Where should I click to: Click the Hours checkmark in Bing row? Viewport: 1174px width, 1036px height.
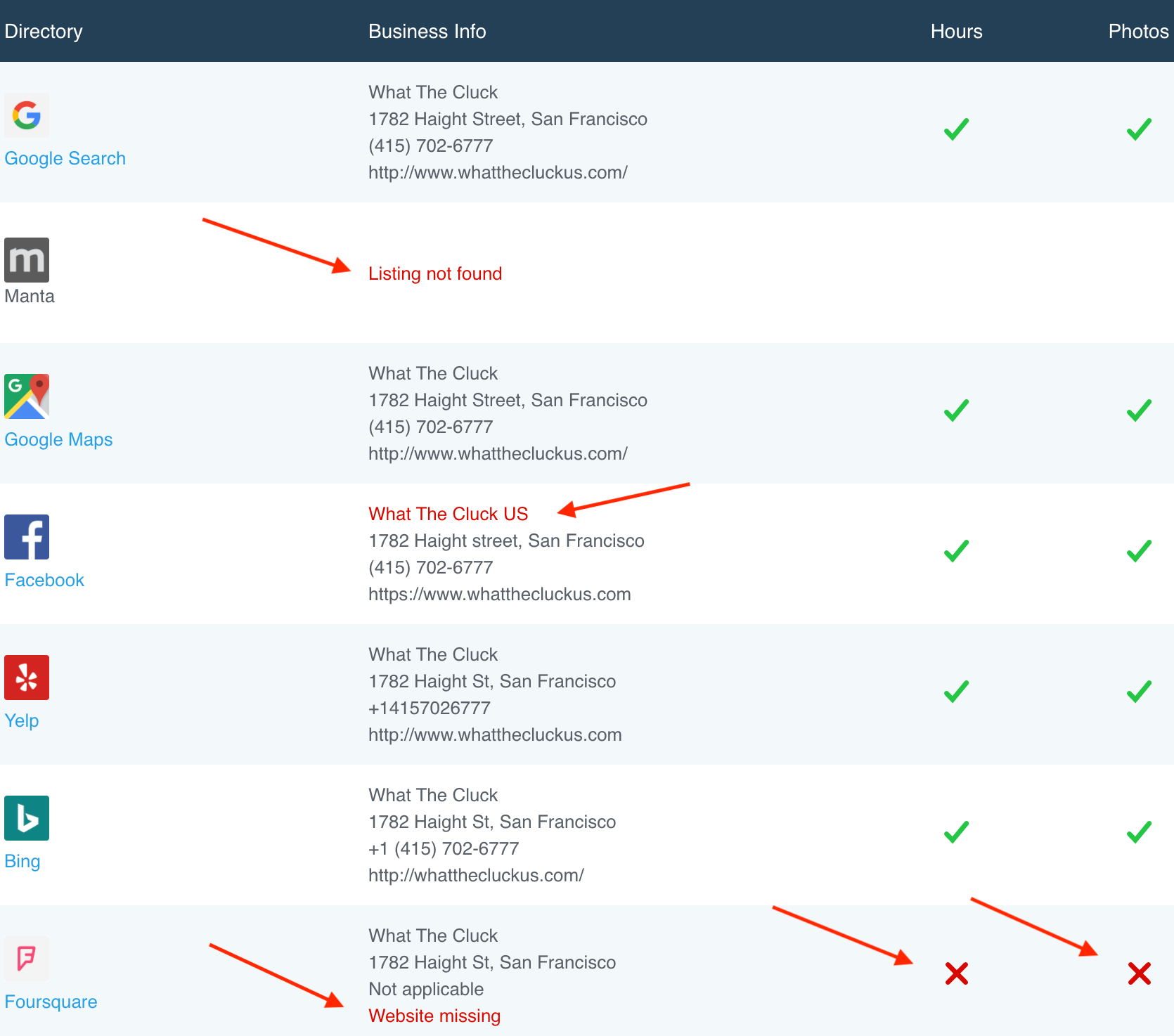[956, 832]
